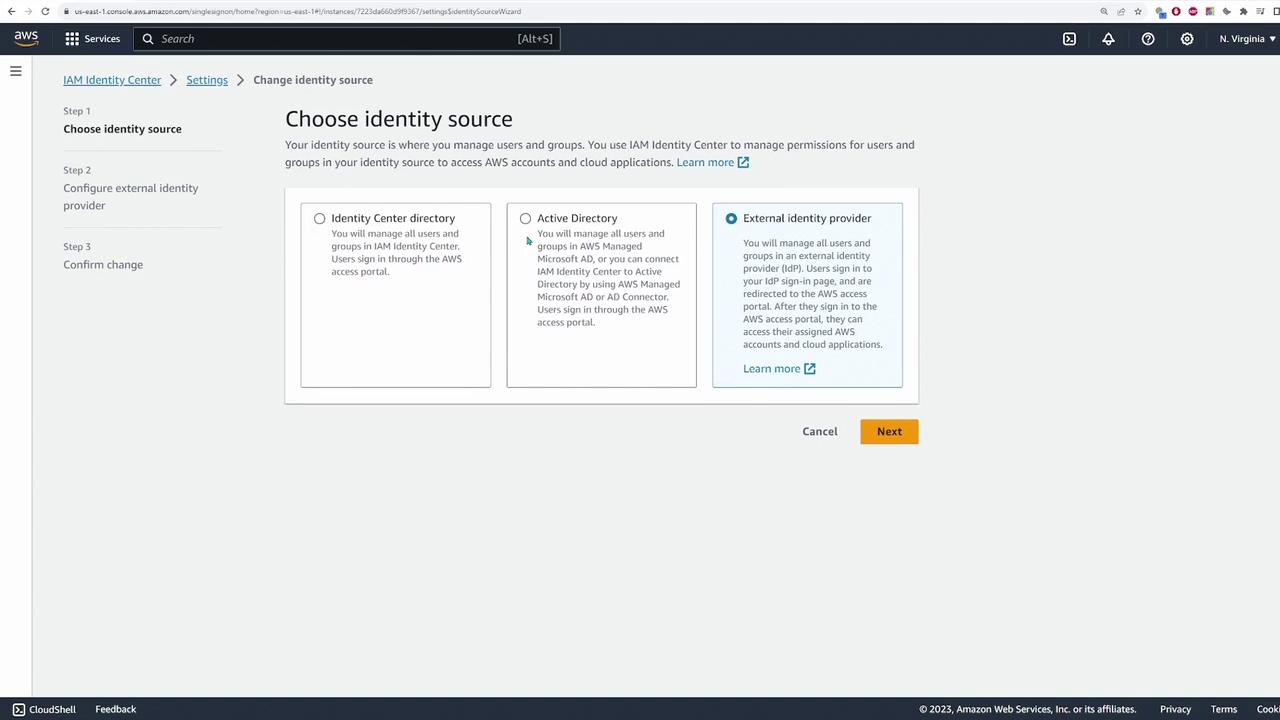Open the Terms link in footer
Image resolution: width=1280 pixels, height=720 pixels.
click(x=1224, y=709)
